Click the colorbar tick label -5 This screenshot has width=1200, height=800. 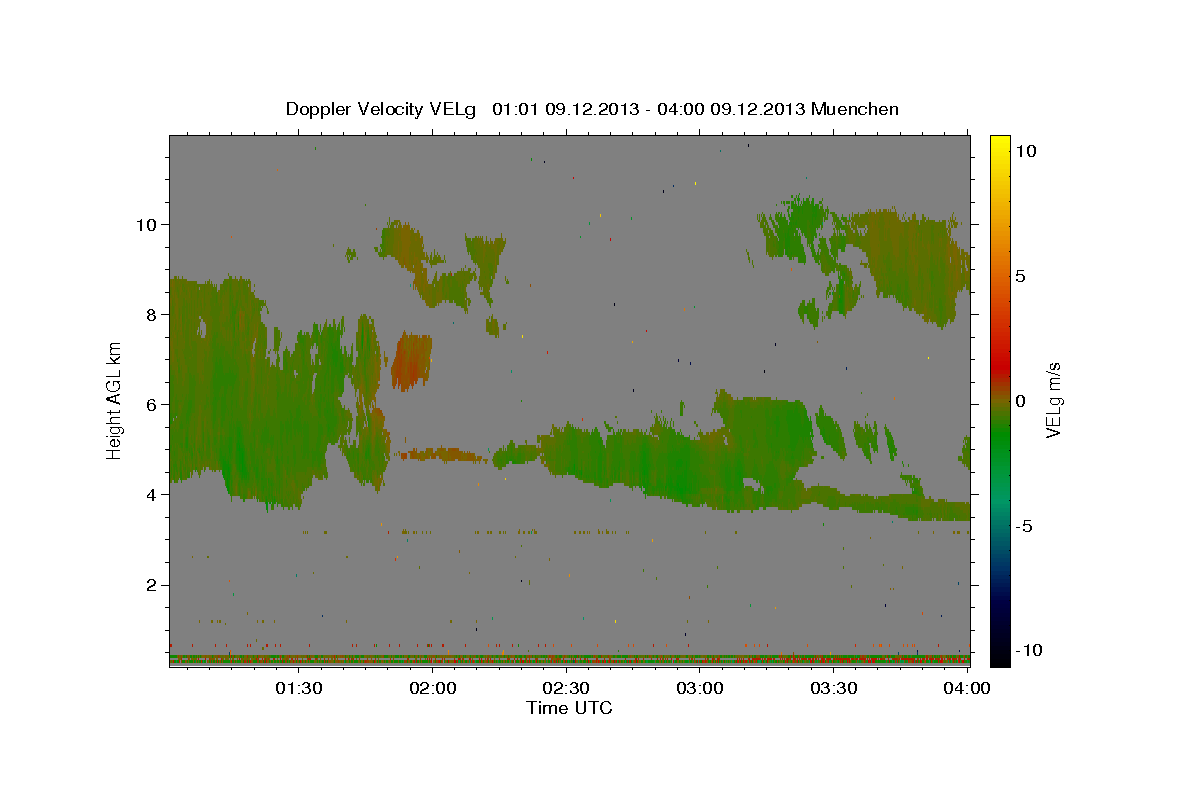1025,526
